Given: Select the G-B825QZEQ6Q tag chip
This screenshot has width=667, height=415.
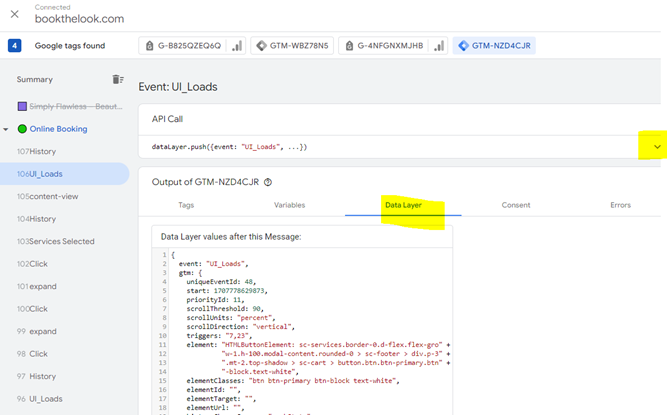Looking at the screenshot, I should (183, 45).
